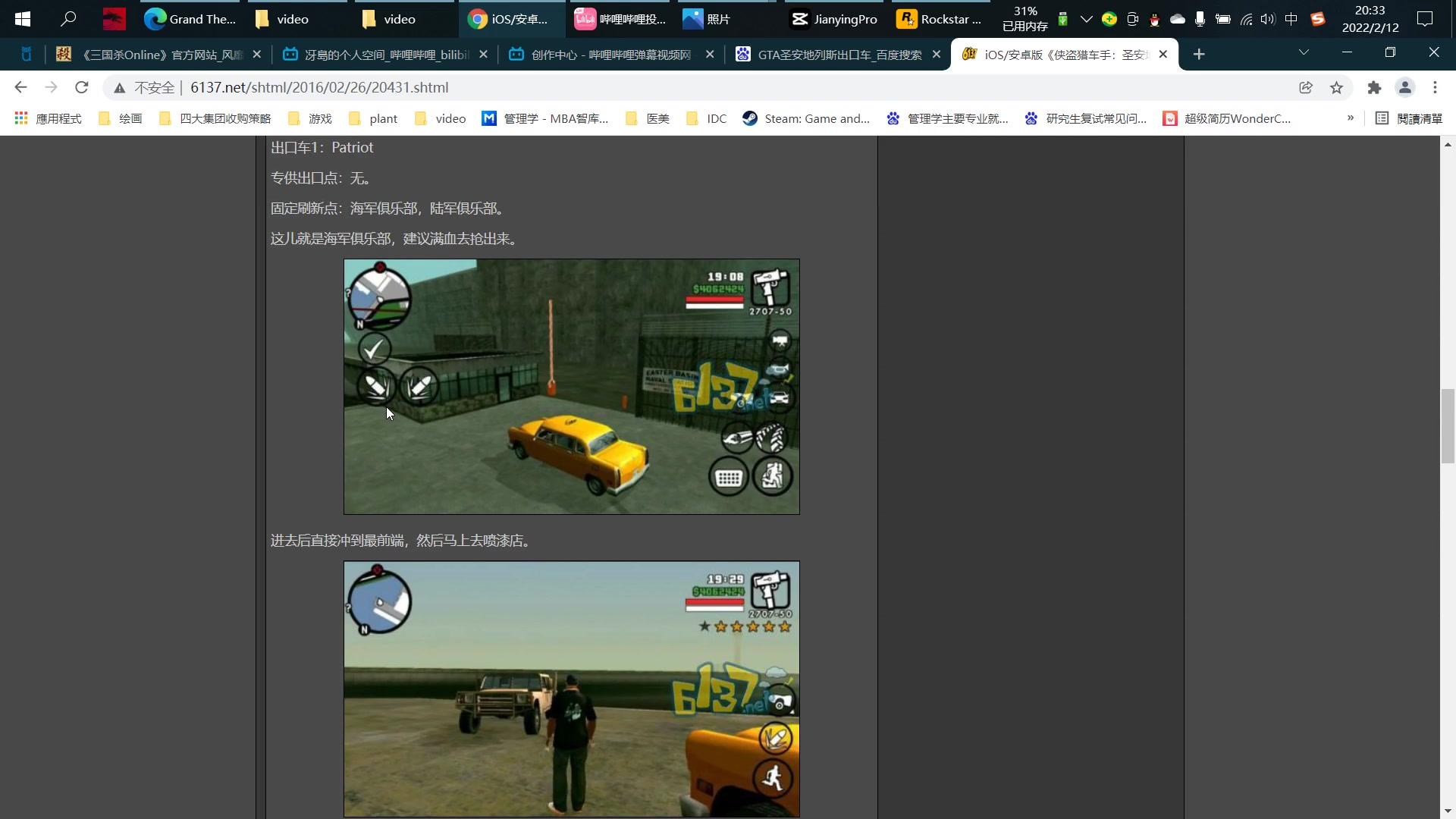1456x819 pixels.
Task: Open the 哔哩哔哩投 taskbar app
Action: pyautogui.click(x=620, y=19)
